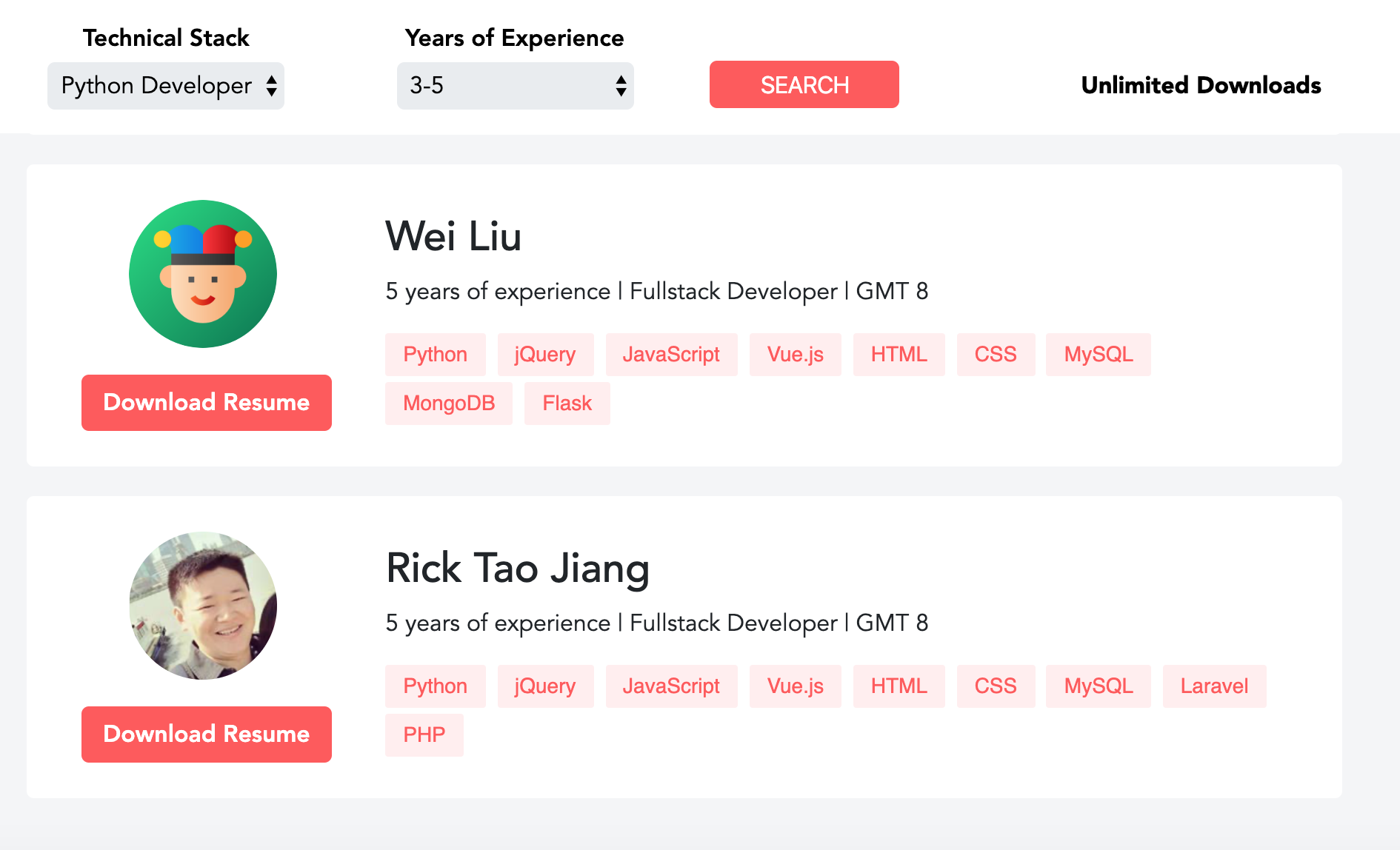The image size is (1400, 850).
Task: Select the JavaScript tag on Rick Tao Jiang's card
Action: pyautogui.click(x=672, y=686)
